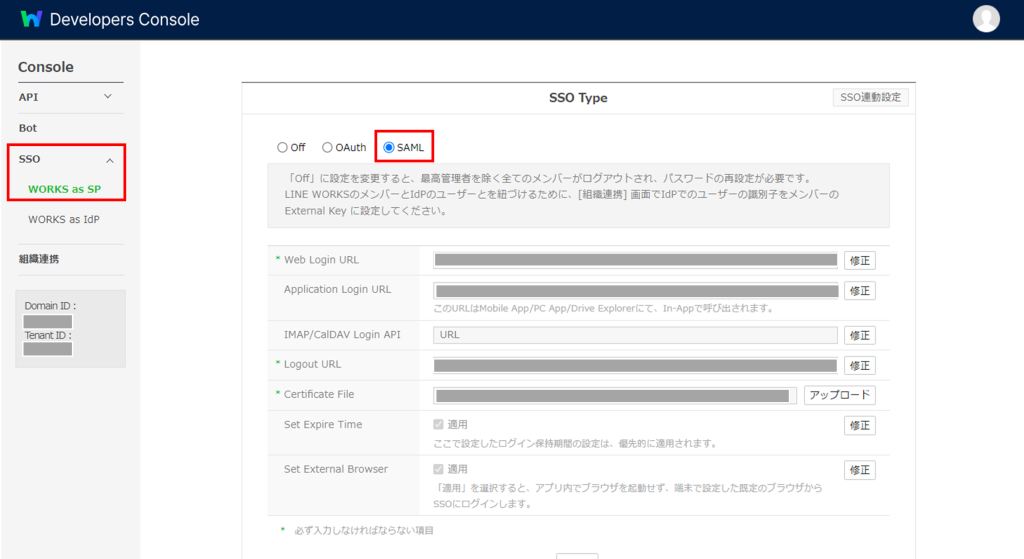Collapse the SSO menu section

(x=109, y=160)
